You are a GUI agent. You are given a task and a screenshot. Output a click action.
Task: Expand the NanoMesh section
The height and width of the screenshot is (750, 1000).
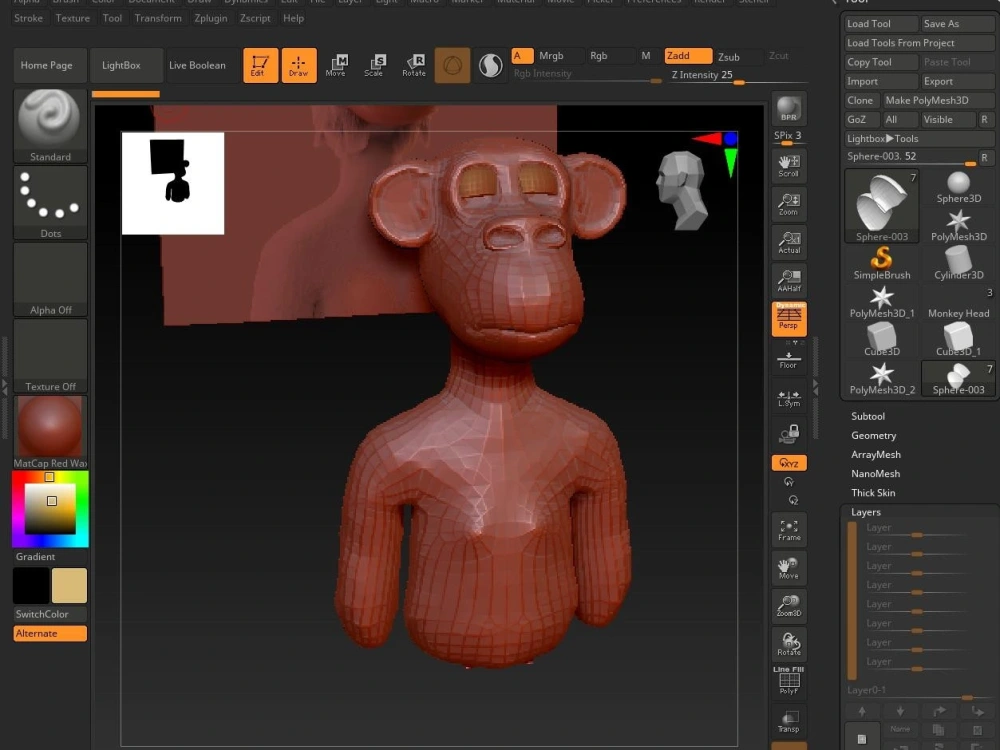[876, 474]
